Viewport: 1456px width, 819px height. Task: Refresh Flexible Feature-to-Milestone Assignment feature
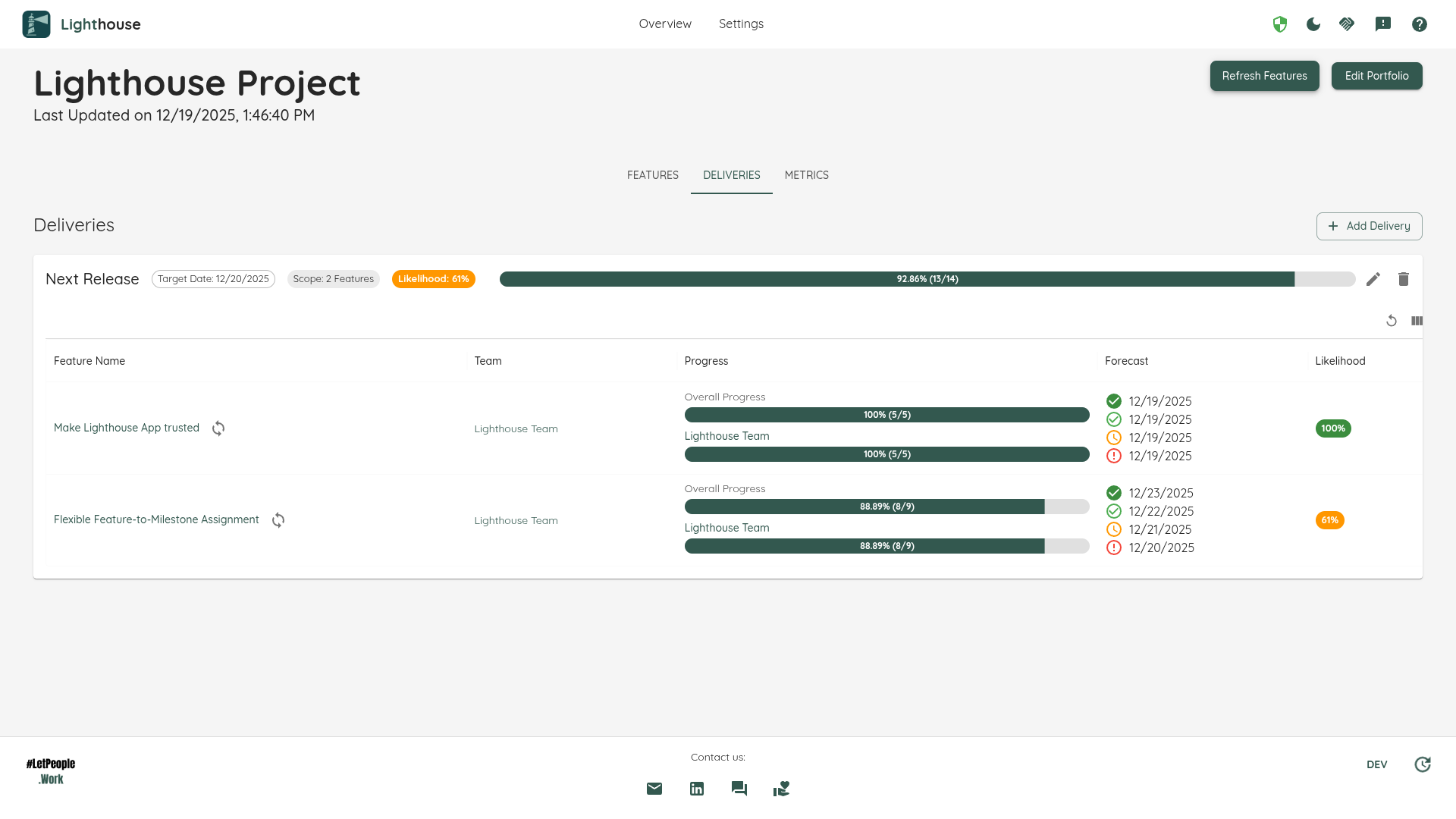[x=278, y=520]
